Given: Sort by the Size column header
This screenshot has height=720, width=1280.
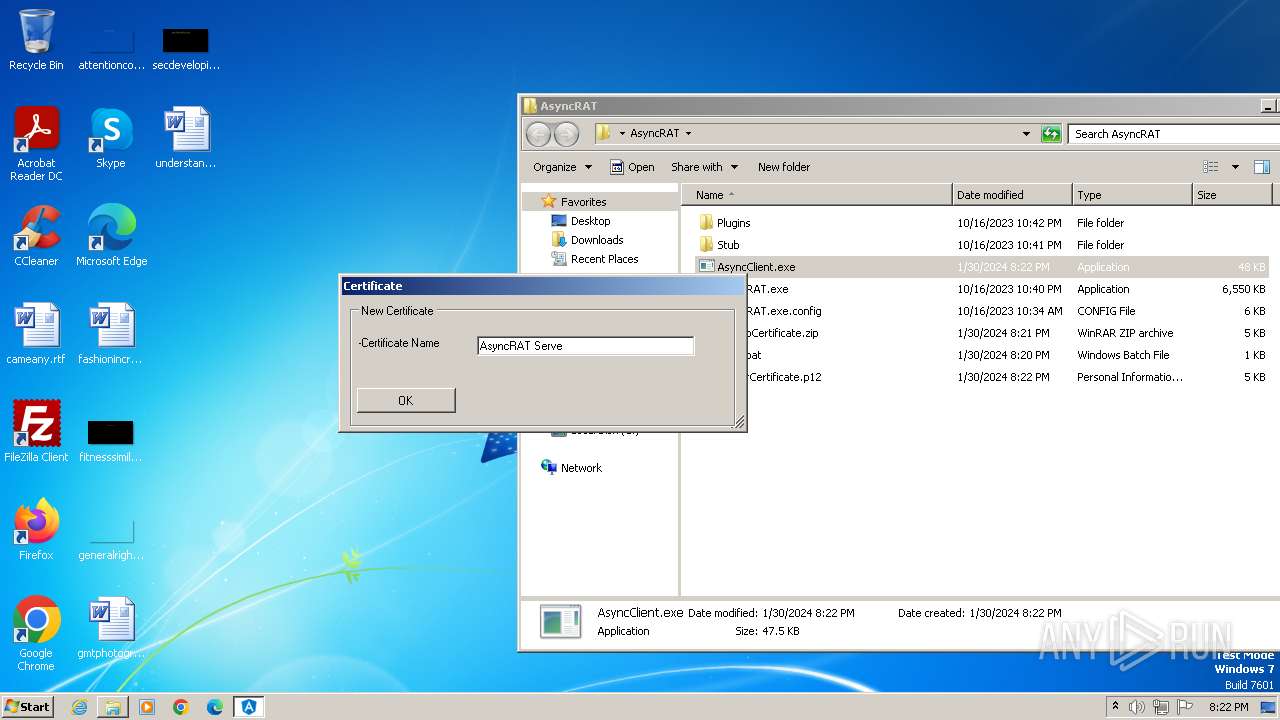Looking at the screenshot, I should 1232,195.
